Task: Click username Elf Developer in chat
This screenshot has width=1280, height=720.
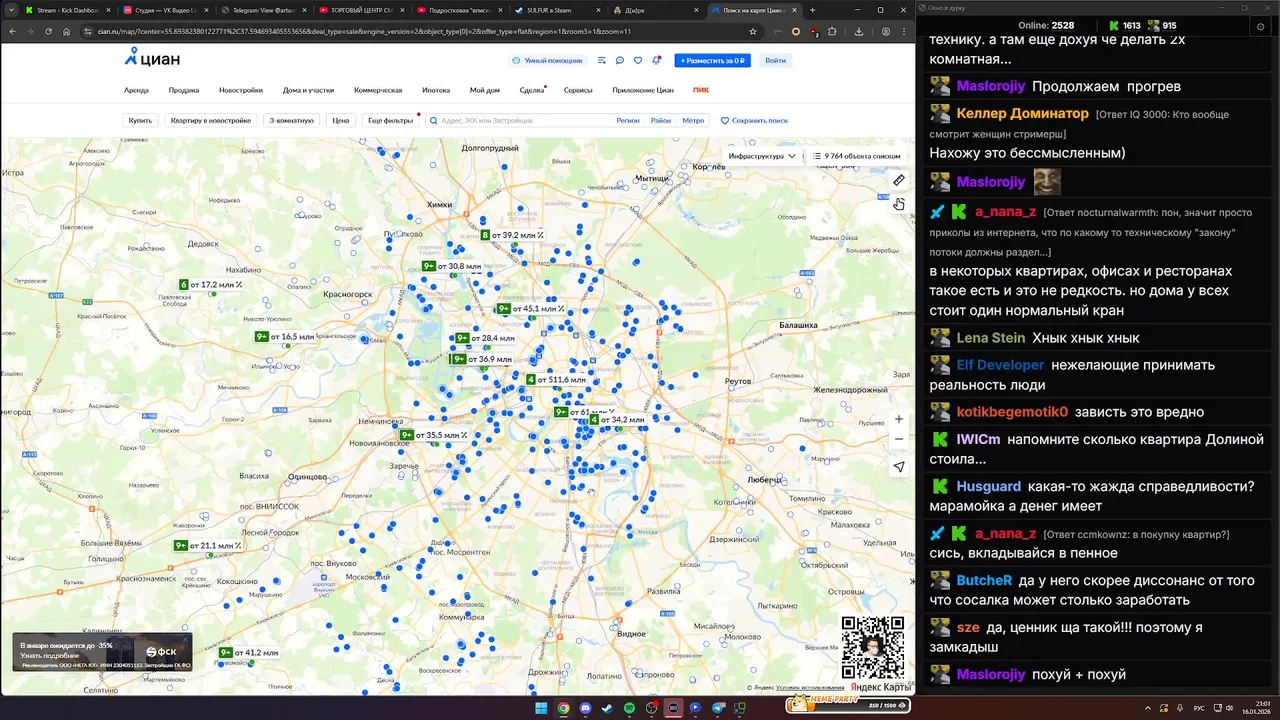Action: (x=1000, y=365)
